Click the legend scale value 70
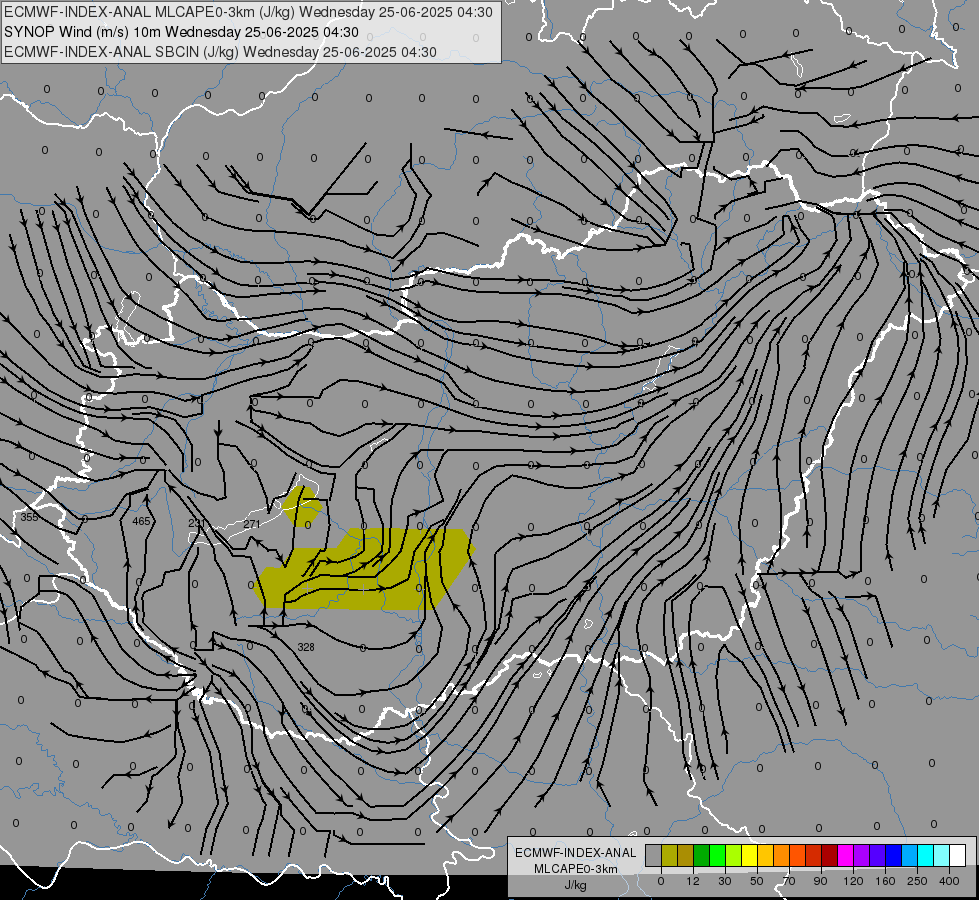This screenshot has height=900, width=979. [789, 881]
